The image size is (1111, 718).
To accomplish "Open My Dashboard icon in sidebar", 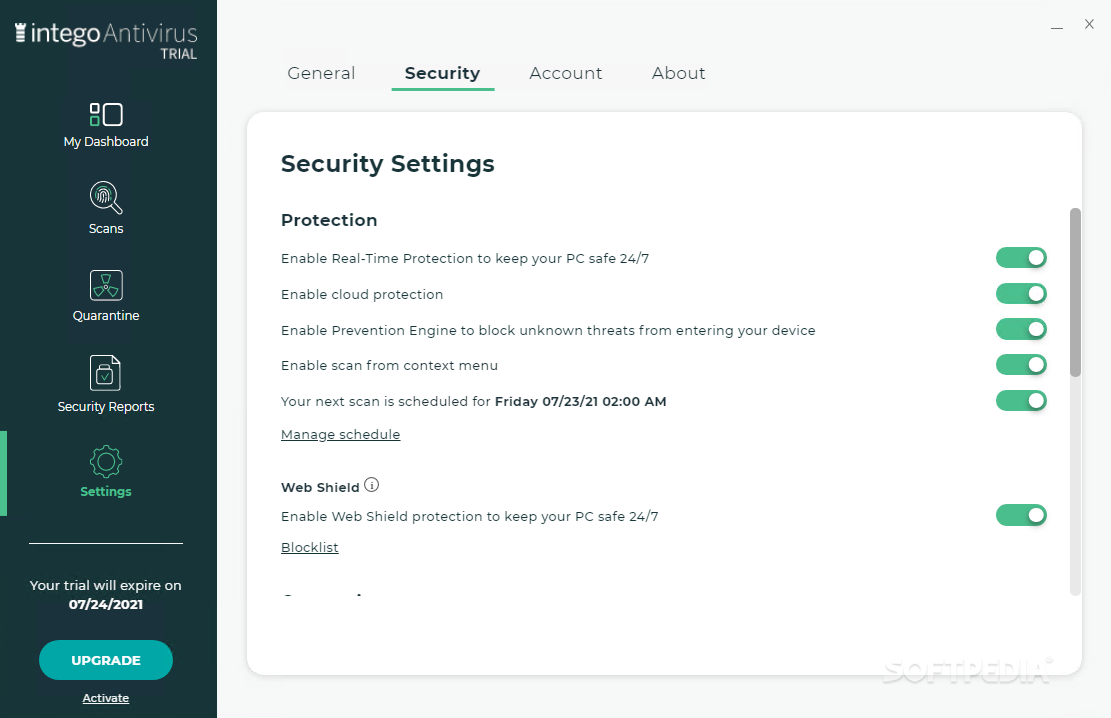I will 106,114.
